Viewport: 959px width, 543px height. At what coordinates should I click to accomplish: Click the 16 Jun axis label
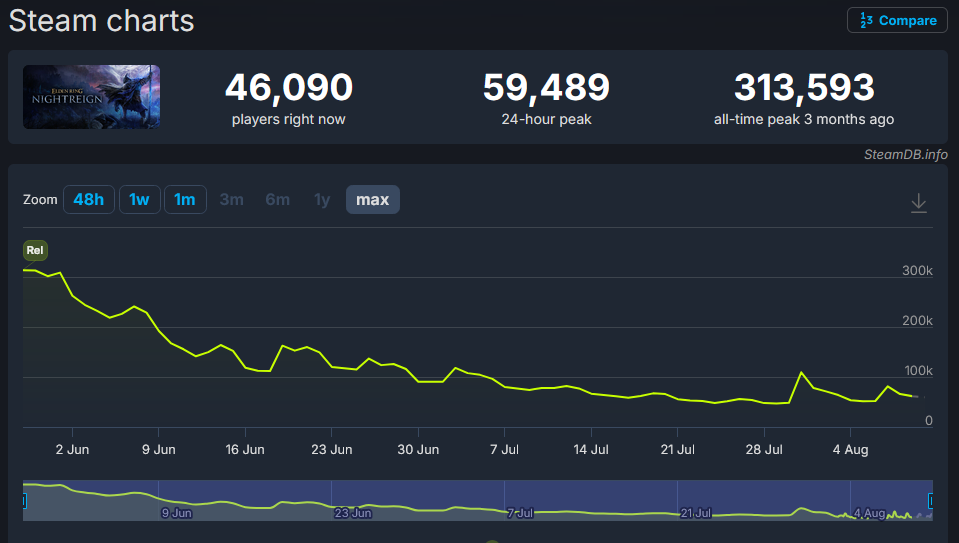(245, 449)
